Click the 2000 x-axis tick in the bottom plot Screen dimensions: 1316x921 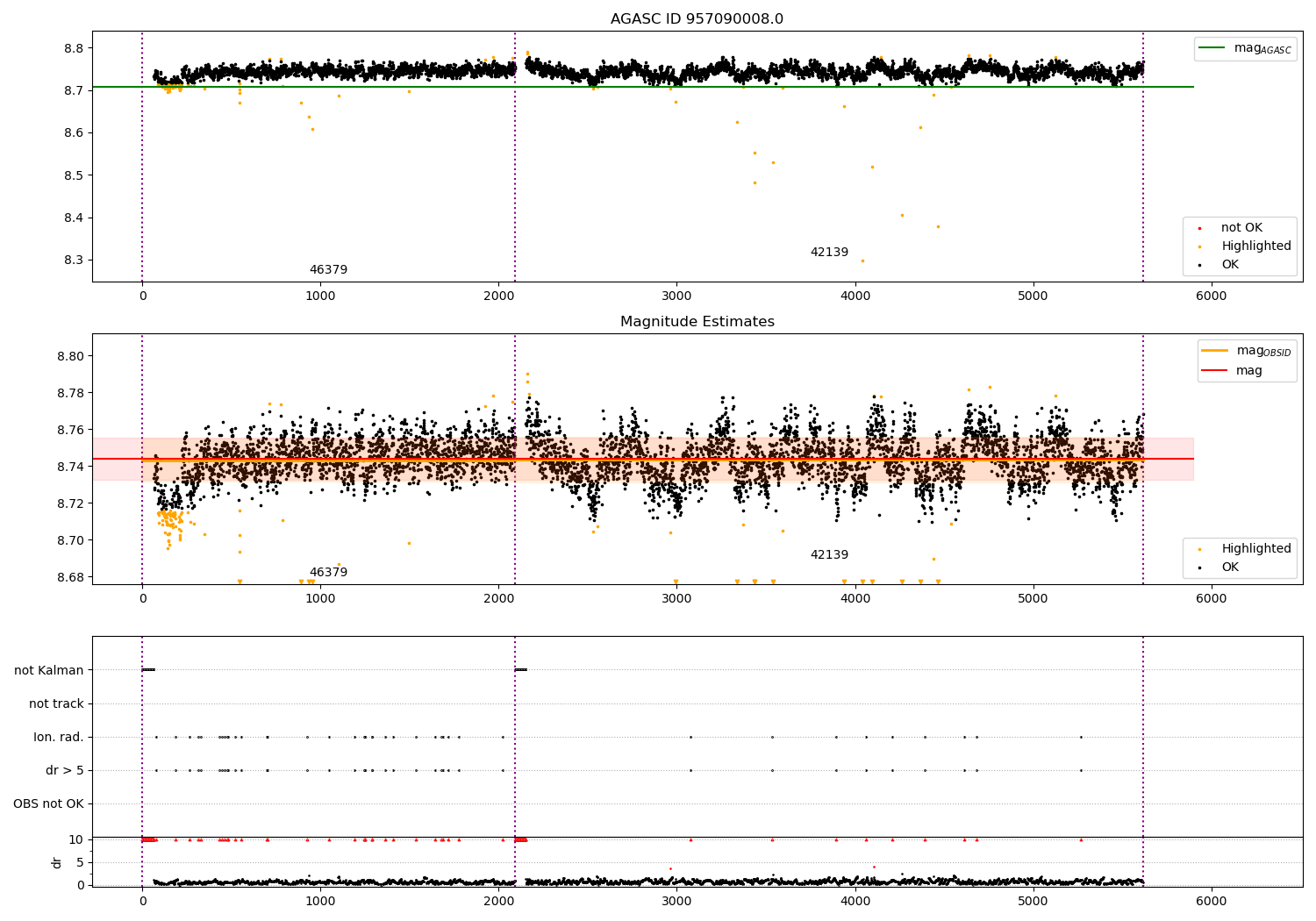click(498, 902)
